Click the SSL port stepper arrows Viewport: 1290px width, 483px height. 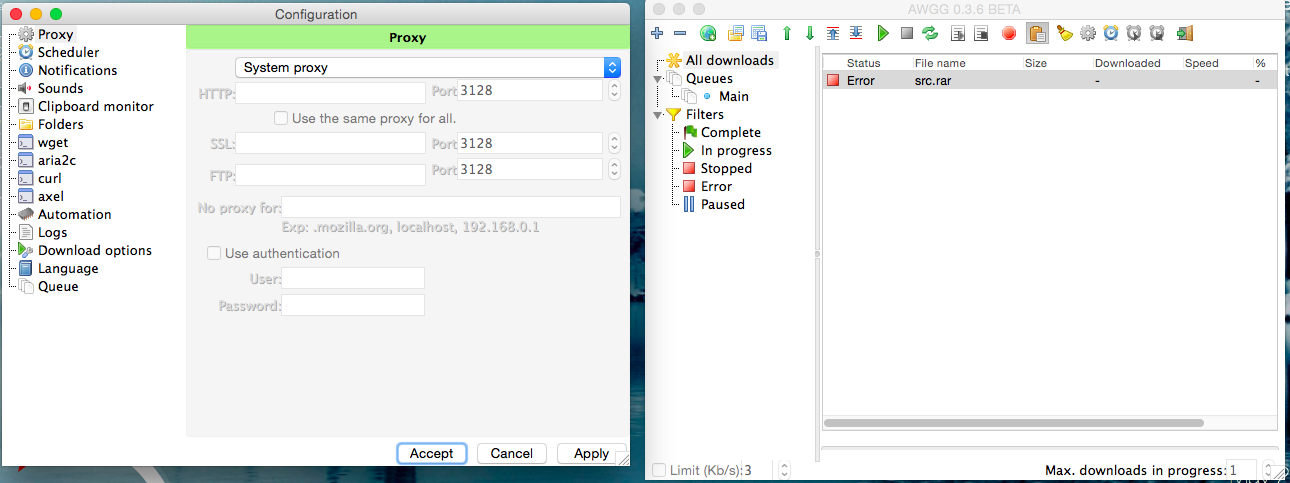[613, 143]
